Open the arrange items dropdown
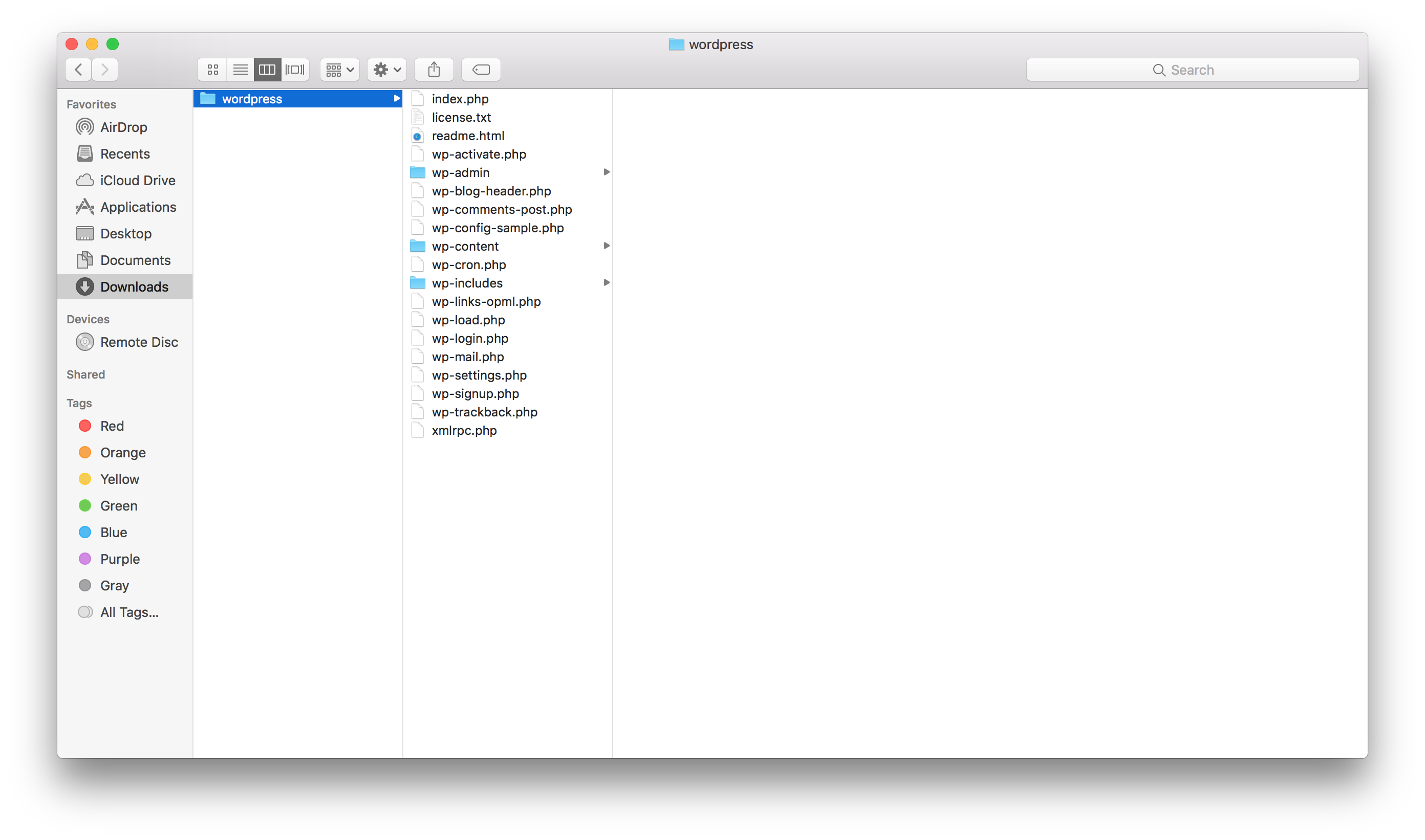The width and height of the screenshot is (1425, 840). click(340, 70)
